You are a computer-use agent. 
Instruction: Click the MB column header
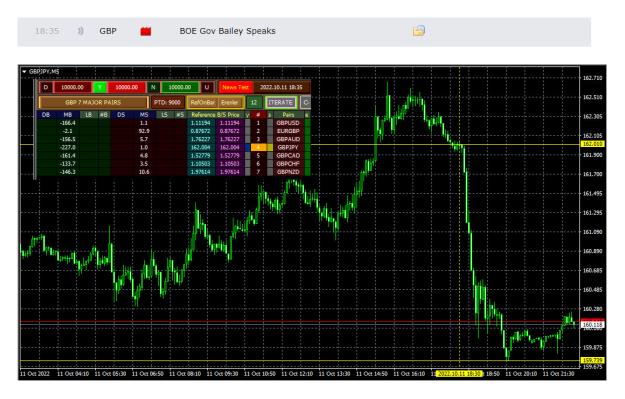[68, 115]
